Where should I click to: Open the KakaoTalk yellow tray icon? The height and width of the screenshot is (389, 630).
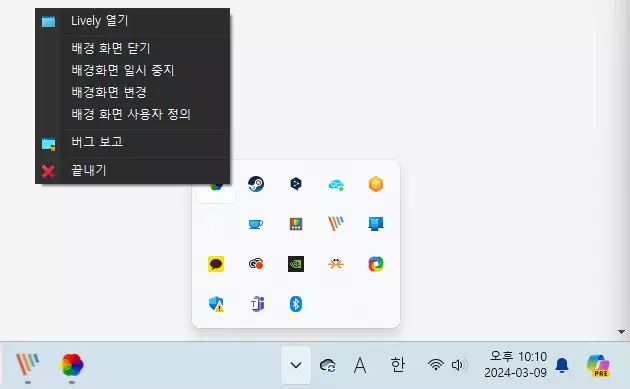[x=216, y=264]
